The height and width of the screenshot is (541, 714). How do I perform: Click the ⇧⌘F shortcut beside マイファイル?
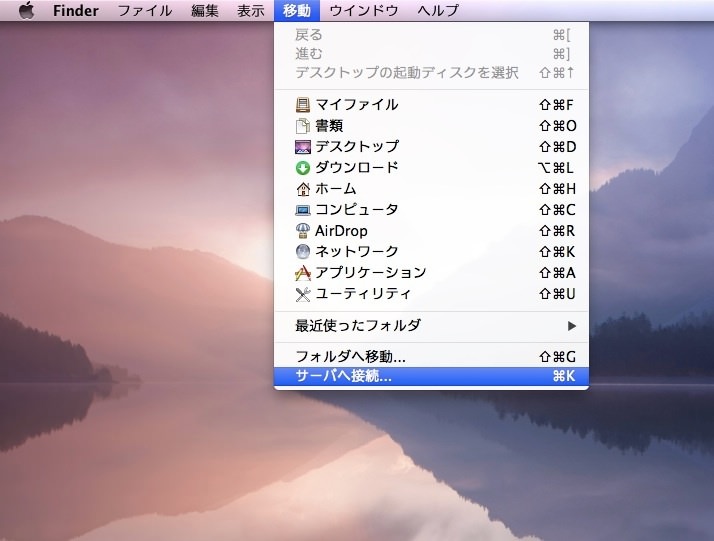click(556, 105)
